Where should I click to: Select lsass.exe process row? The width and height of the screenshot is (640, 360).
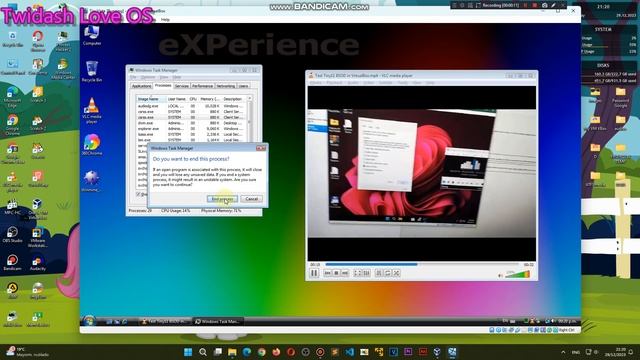pos(191,134)
